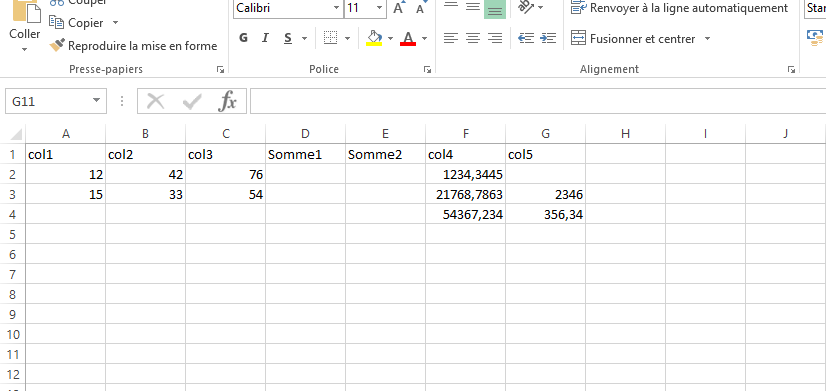Image resolution: width=826 pixels, height=391 pixels.
Task: Increase indent icon
Action: tap(548, 38)
